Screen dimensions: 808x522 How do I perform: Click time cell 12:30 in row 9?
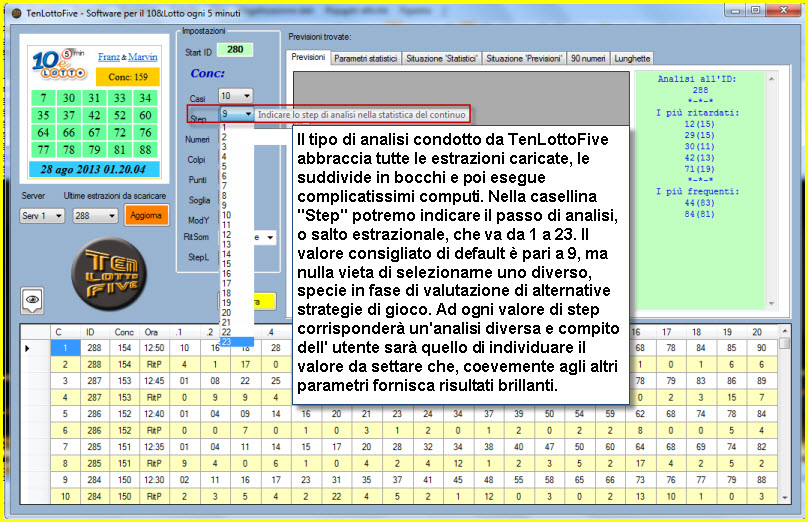154,480
